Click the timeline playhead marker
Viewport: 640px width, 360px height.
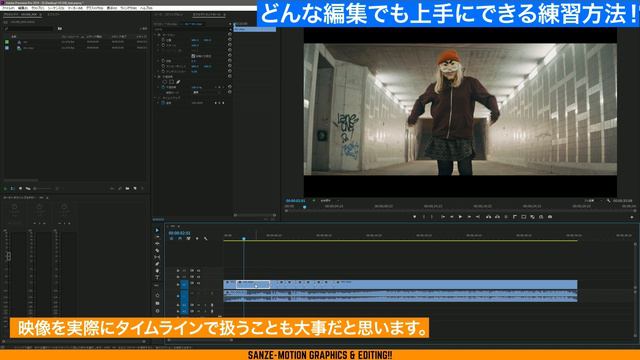coord(244,238)
